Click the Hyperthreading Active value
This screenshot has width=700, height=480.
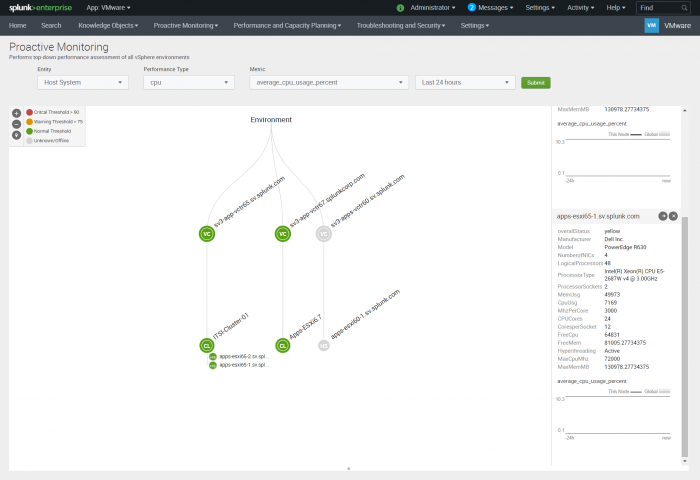pos(612,351)
